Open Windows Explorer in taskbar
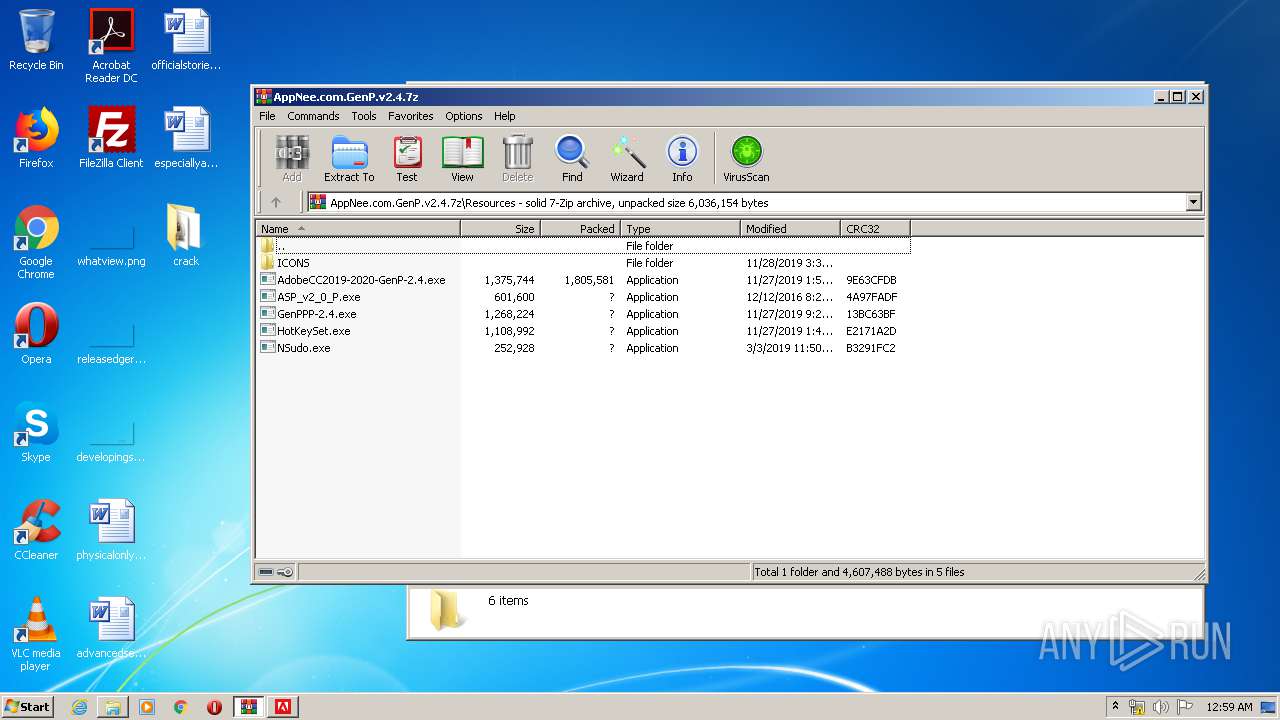1280x720 pixels. click(x=113, y=707)
